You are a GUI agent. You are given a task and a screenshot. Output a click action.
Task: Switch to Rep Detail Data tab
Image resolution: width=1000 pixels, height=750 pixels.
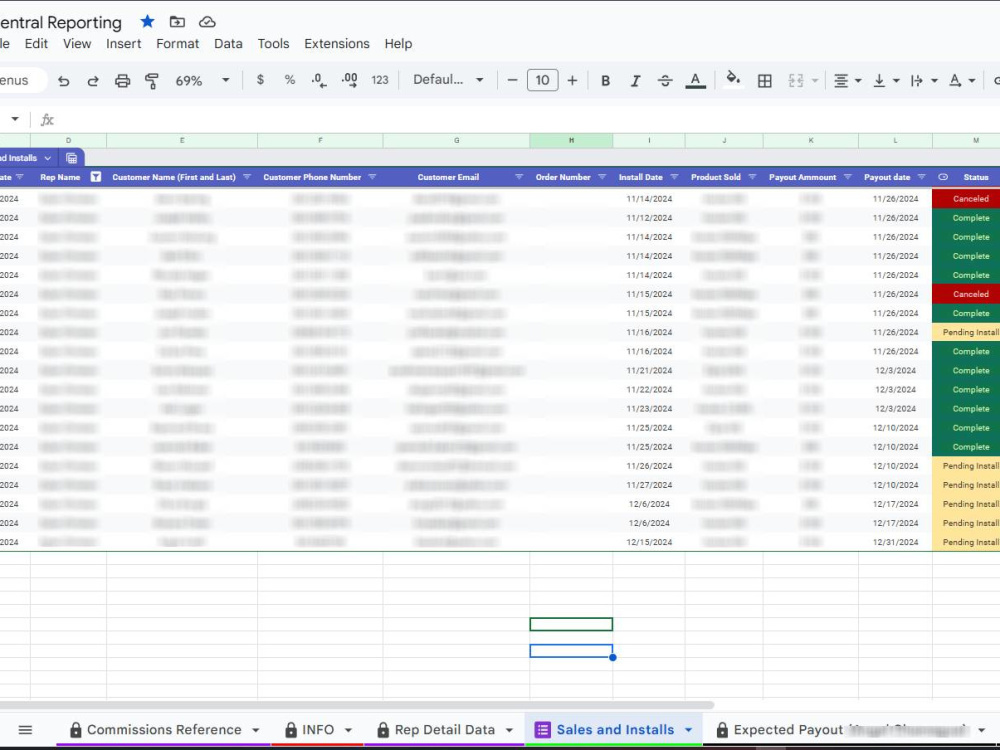[x=445, y=730]
